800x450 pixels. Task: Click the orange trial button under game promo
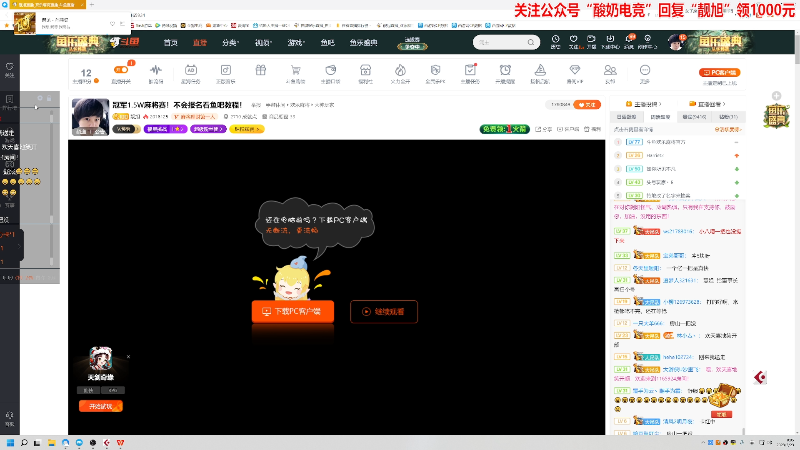click(101, 406)
